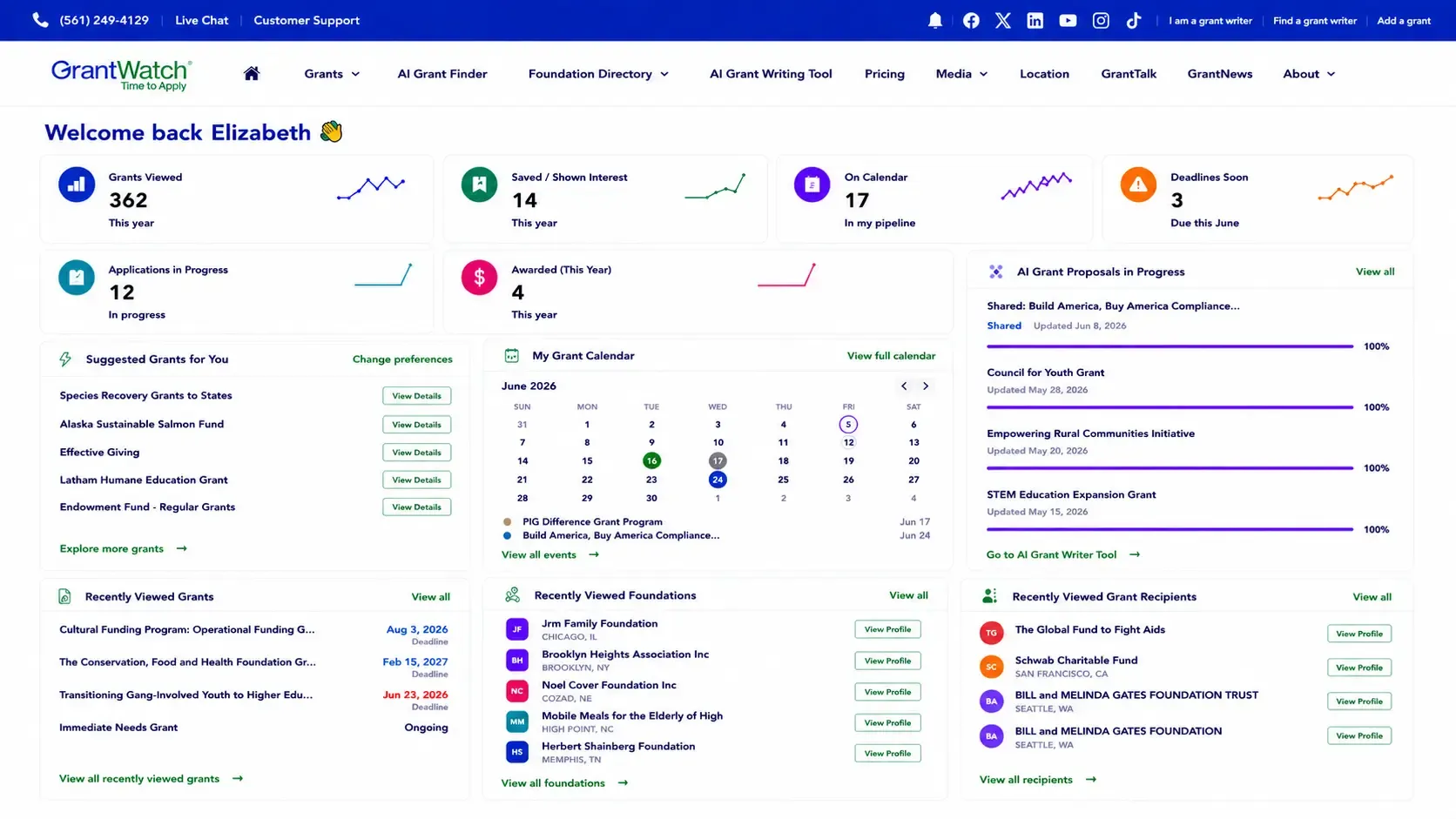Open the notifications bell icon
1456x819 pixels.
point(935,20)
